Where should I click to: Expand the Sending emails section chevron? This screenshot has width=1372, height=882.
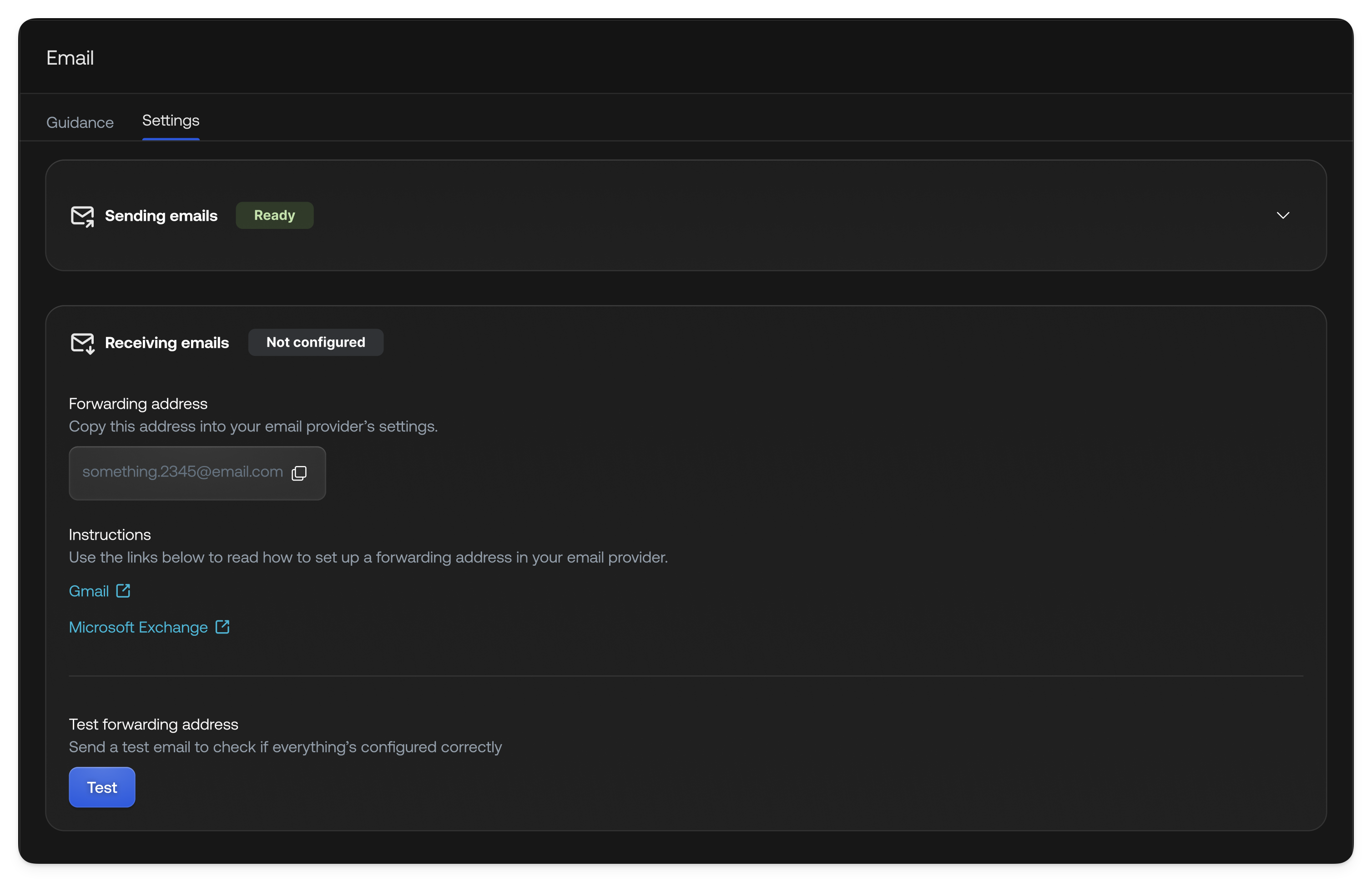1283,215
